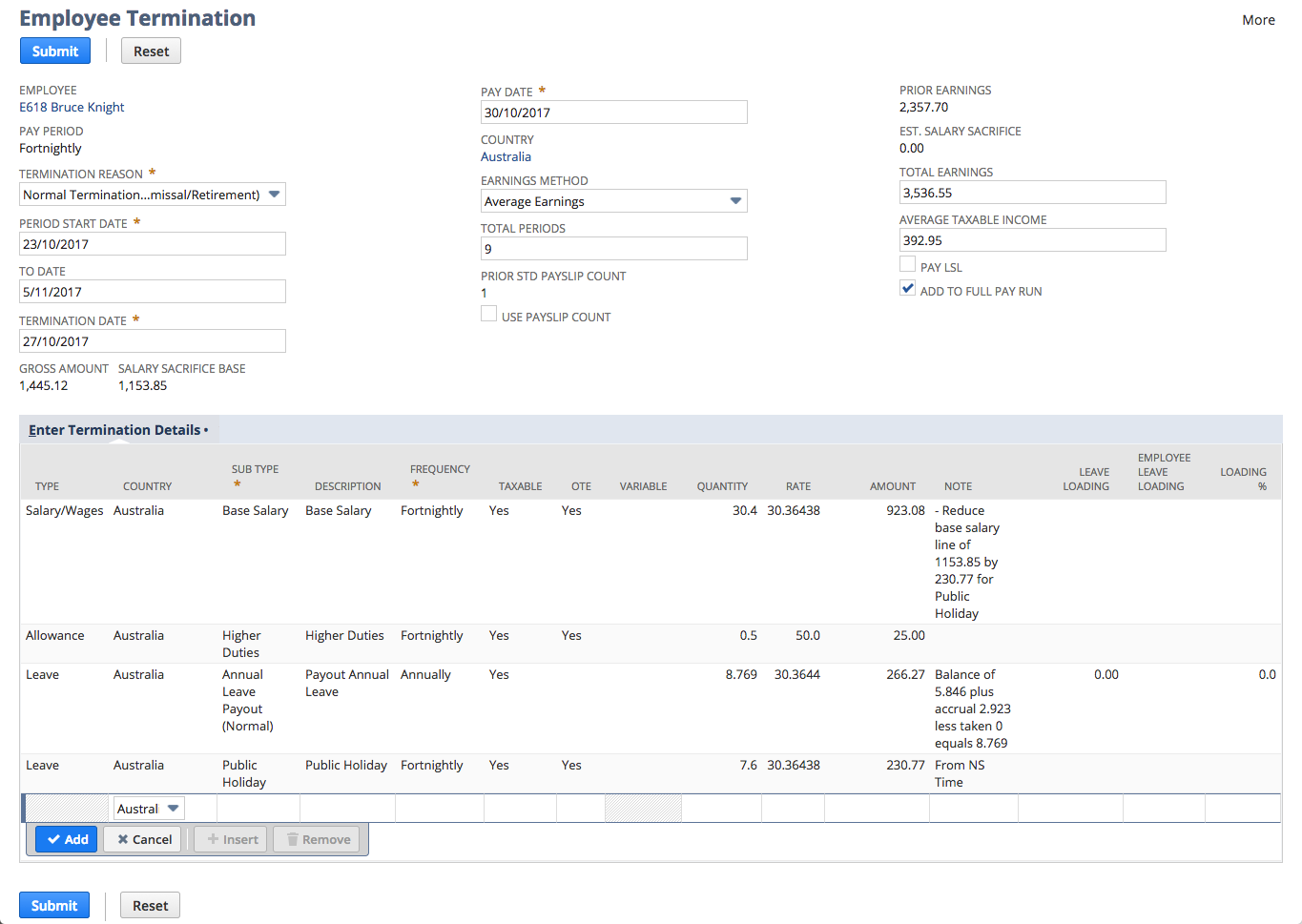Cancel the new row via the X icon
Image resolution: width=1302 pixels, height=924 pixels.
(142, 839)
